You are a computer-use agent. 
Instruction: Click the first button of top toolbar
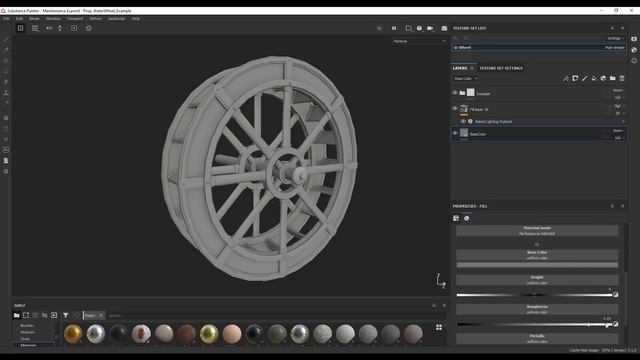coord(20,28)
